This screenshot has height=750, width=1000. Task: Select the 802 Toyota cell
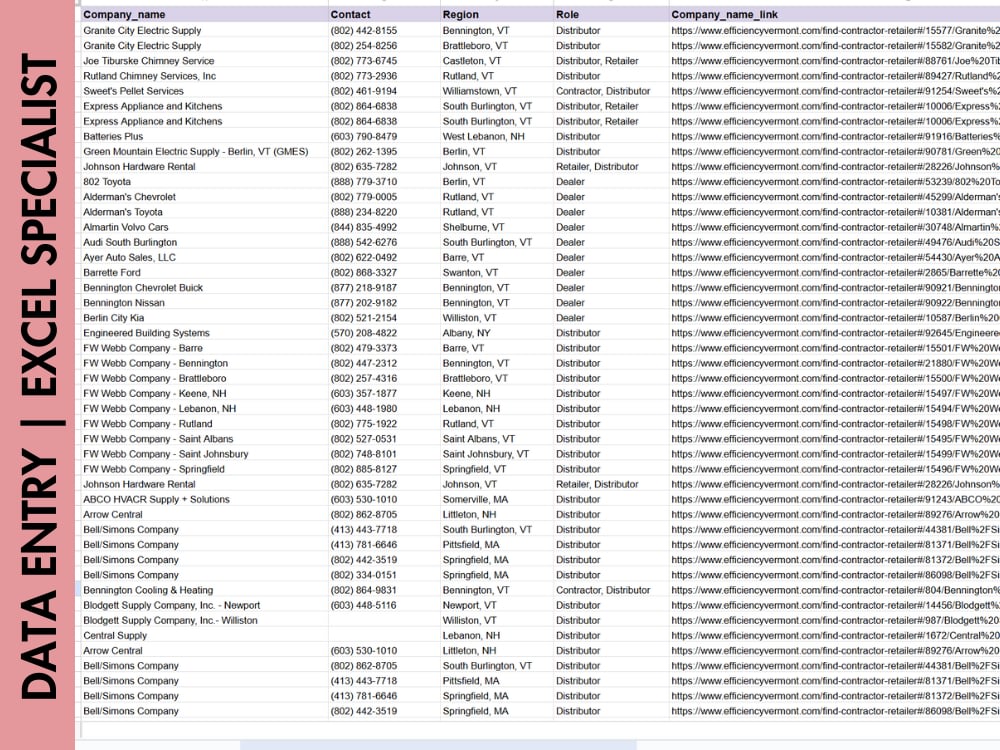pos(205,182)
